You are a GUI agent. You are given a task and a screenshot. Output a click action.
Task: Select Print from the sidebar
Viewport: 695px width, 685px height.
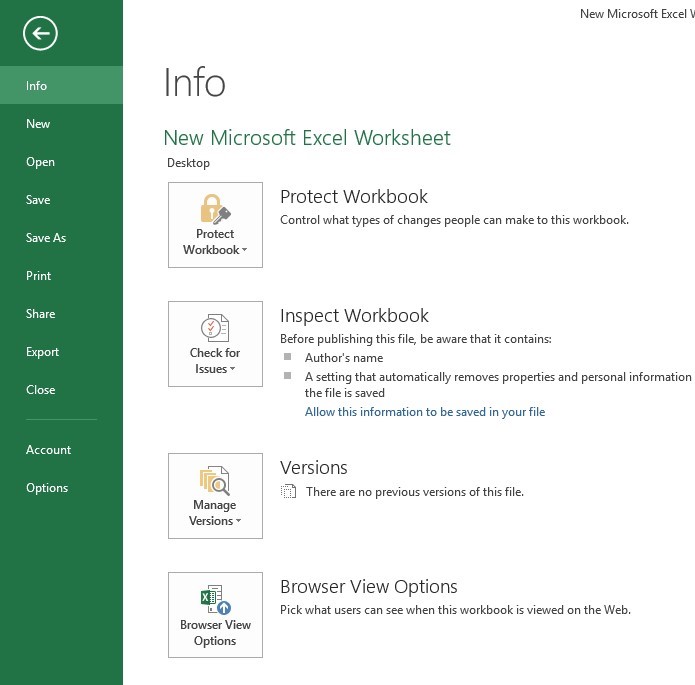pos(39,276)
